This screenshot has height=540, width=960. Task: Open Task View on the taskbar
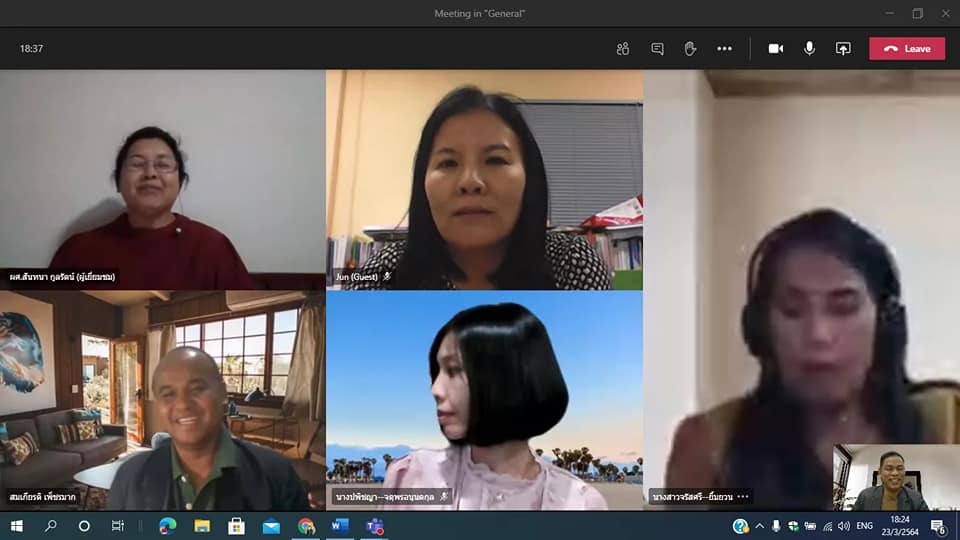coord(118,526)
